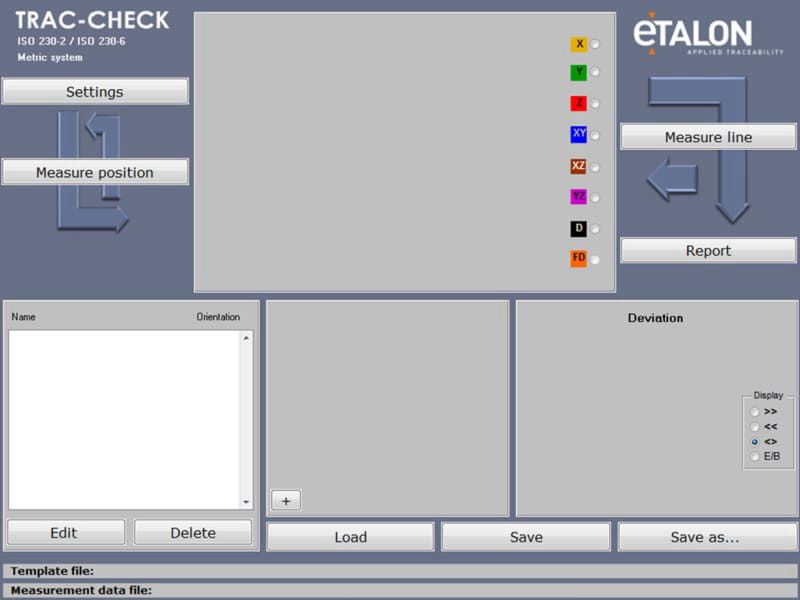Start the Measure line step
Screen dimensions: 800x600
click(x=708, y=137)
